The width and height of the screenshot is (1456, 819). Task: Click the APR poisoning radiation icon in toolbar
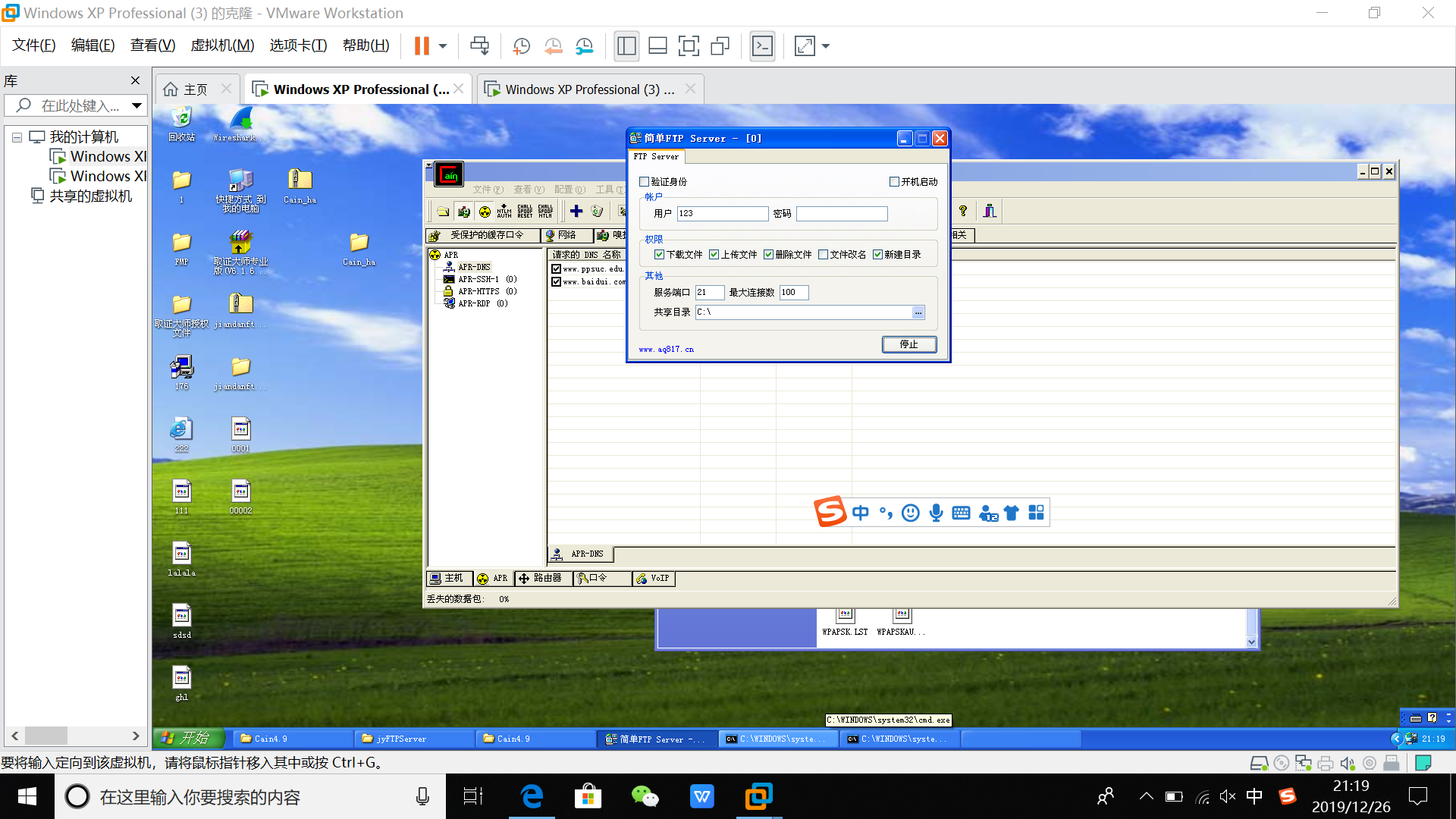tap(485, 212)
